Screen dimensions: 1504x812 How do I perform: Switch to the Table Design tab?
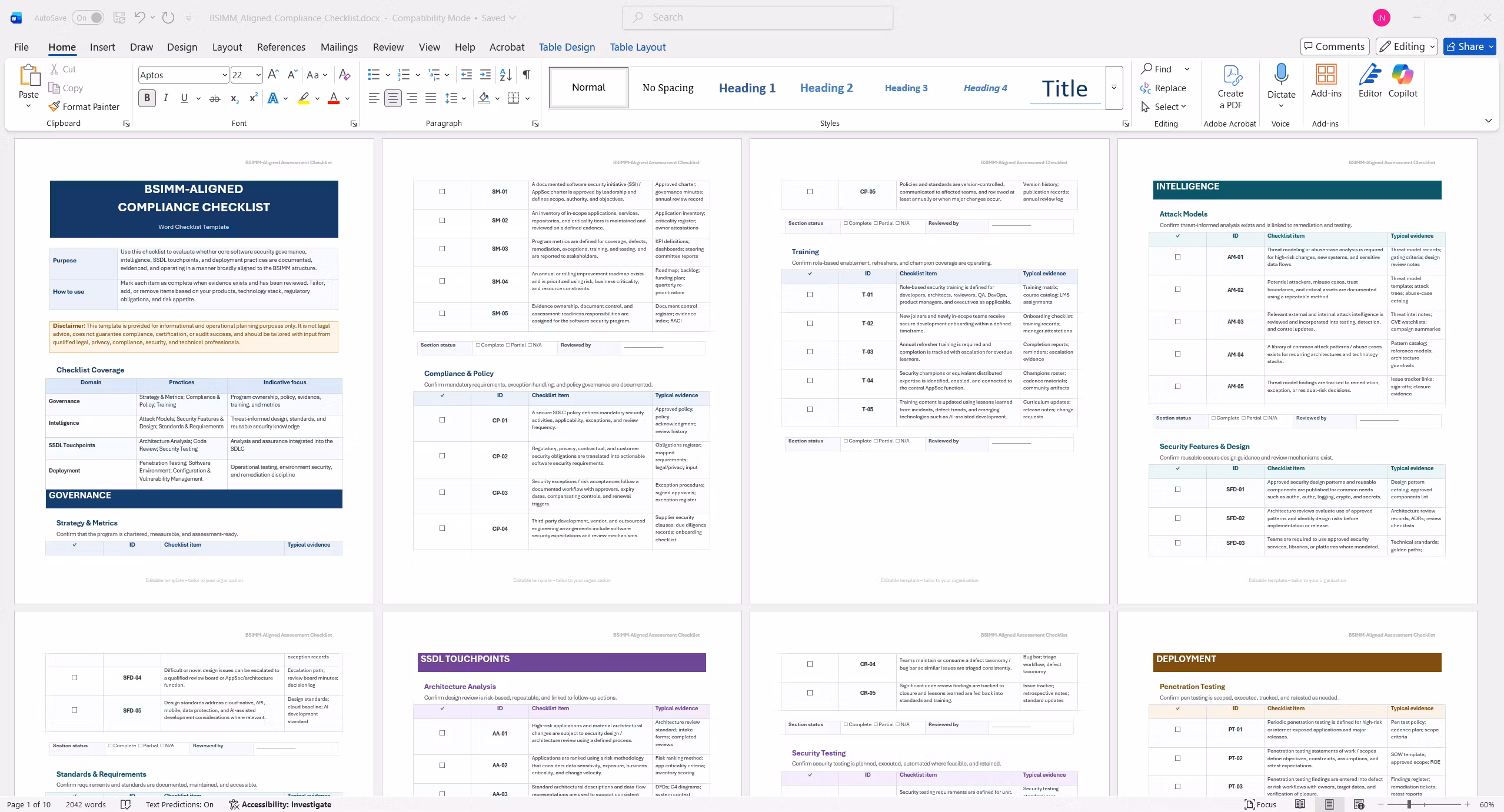(567, 47)
